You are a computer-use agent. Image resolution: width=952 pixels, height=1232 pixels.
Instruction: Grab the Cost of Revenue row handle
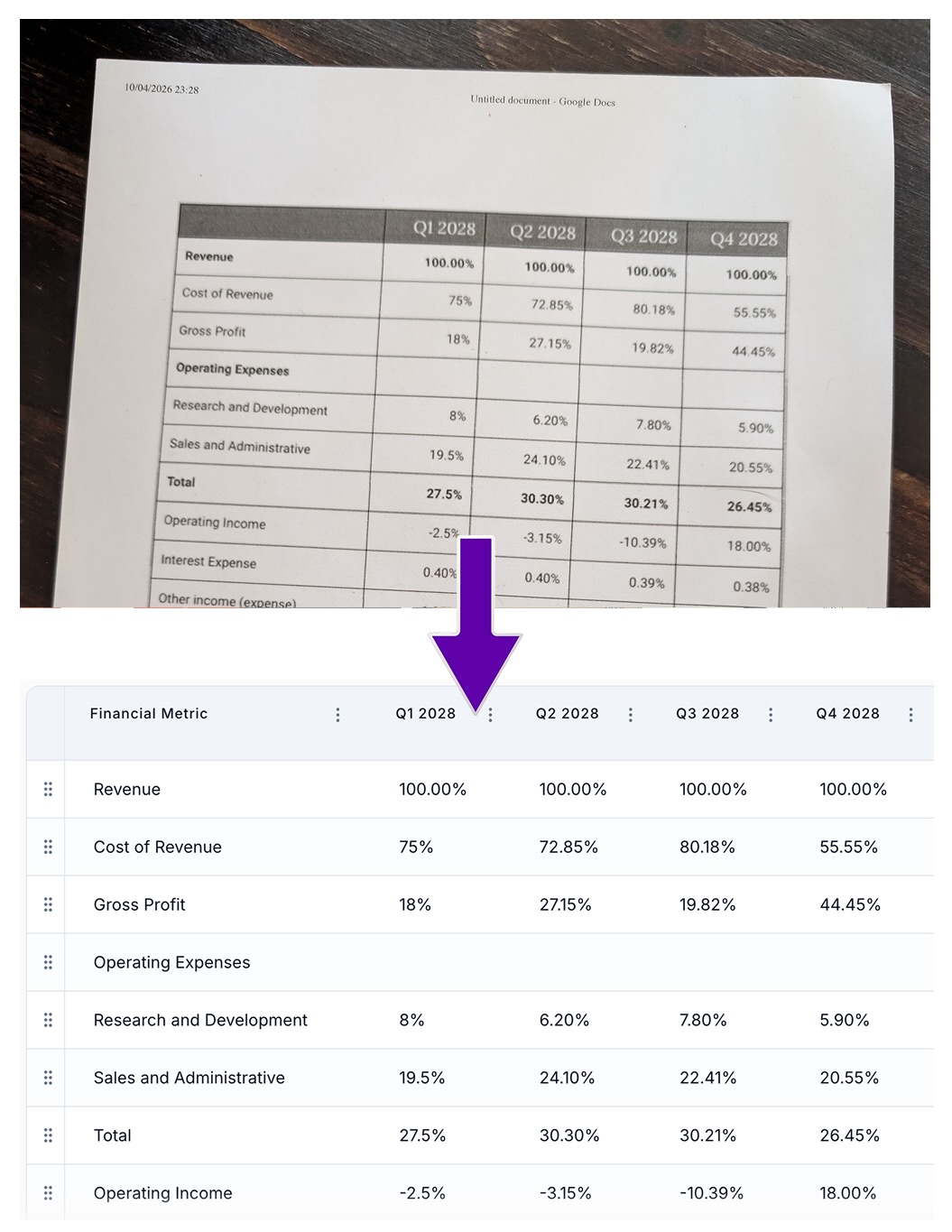47,847
